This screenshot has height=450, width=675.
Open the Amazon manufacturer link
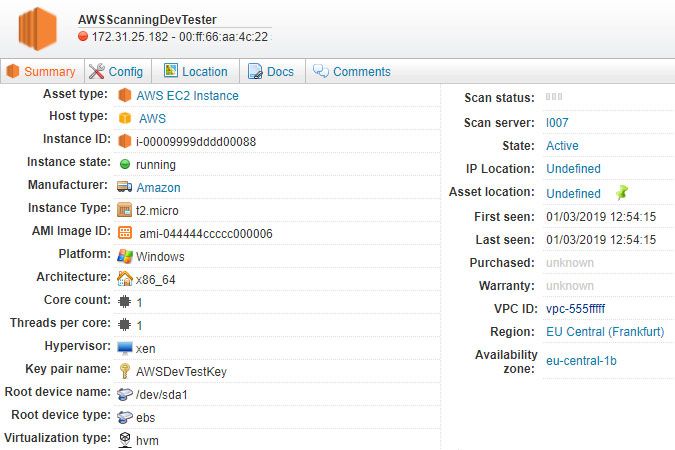click(158, 188)
